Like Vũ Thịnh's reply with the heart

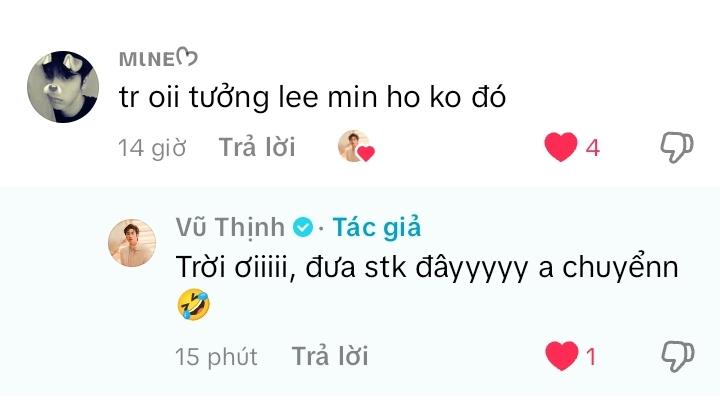coord(562,356)
